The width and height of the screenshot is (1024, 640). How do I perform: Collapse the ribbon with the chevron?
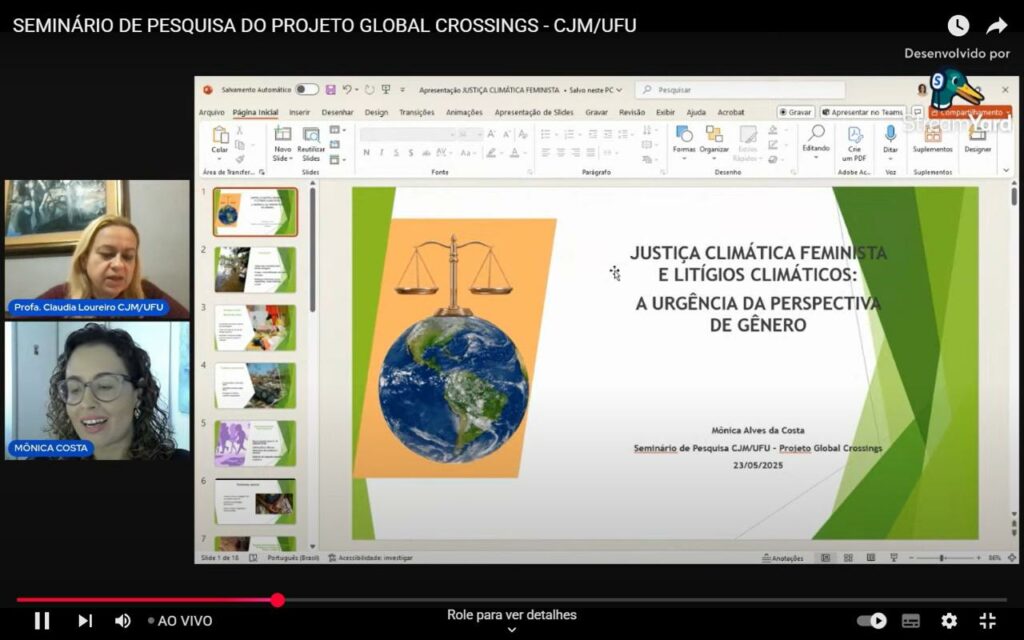[x=1006, y=170]
